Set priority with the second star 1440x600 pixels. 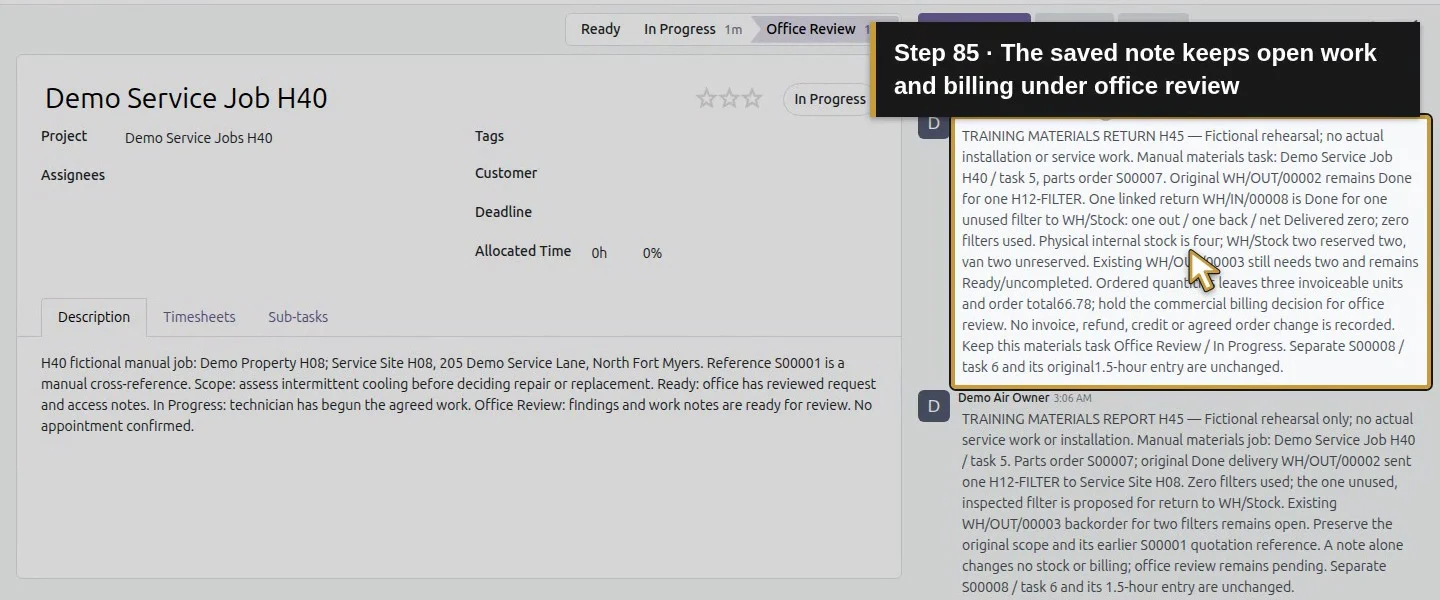pos(729,98)
